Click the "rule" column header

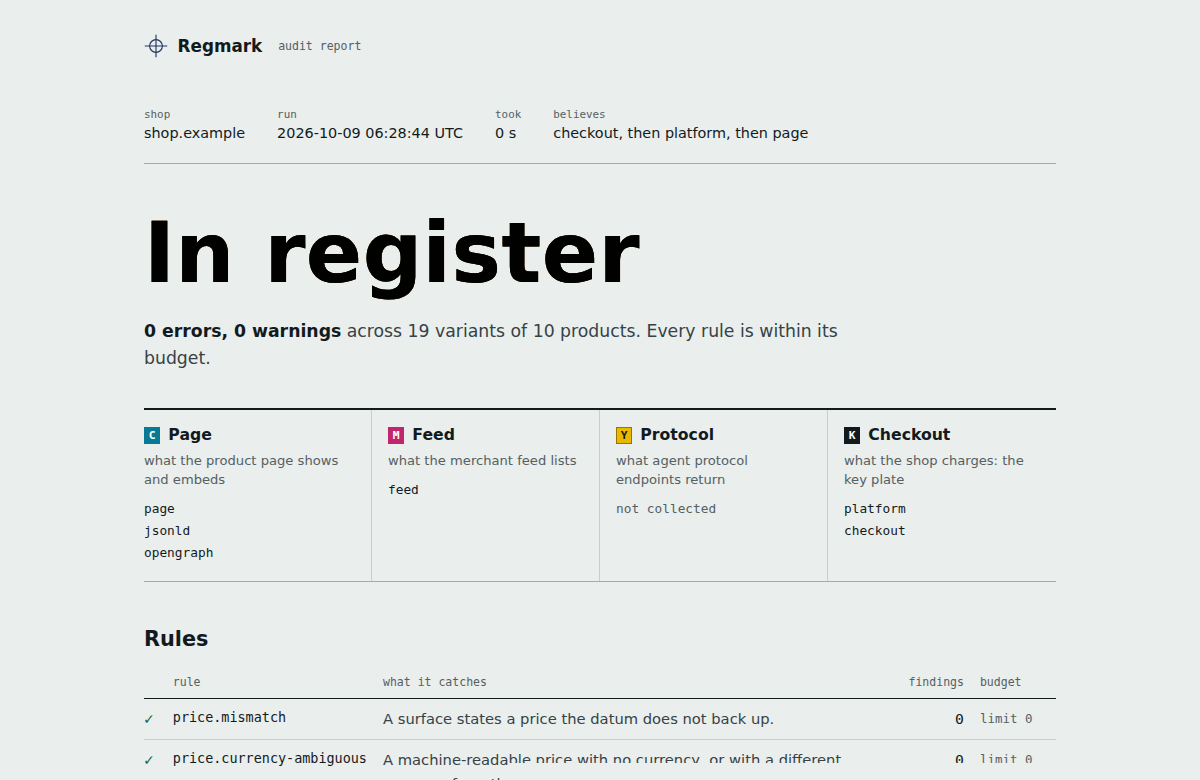click(x=187, y=682)
